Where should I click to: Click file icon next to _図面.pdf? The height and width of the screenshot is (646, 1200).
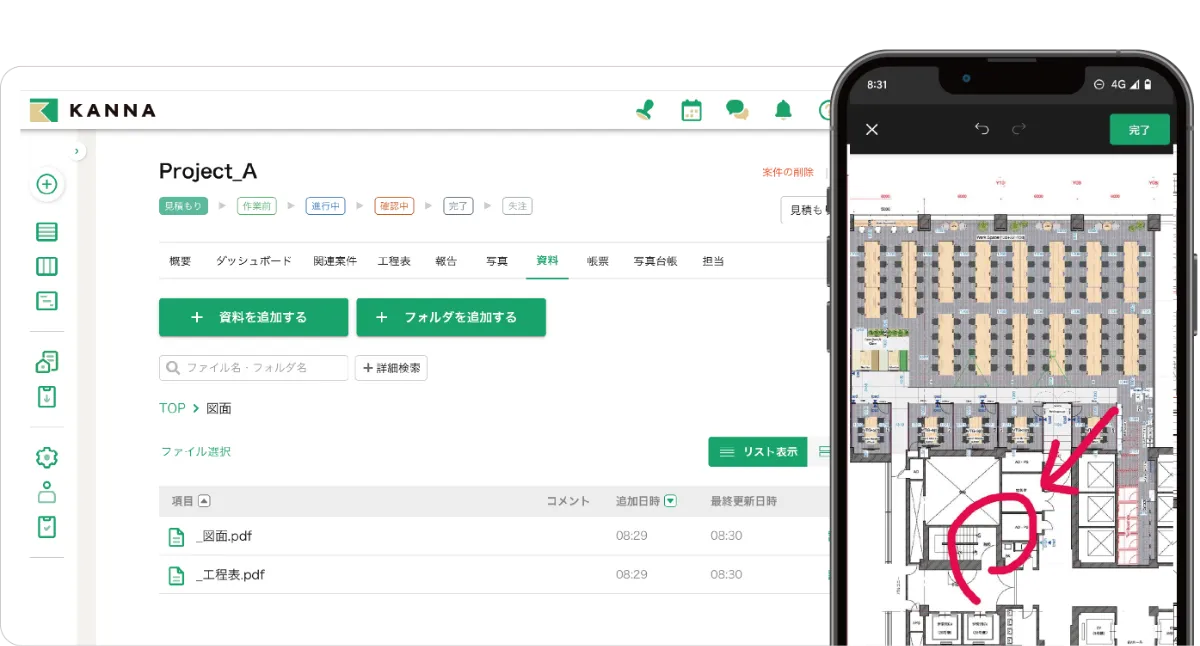[176, 536]
